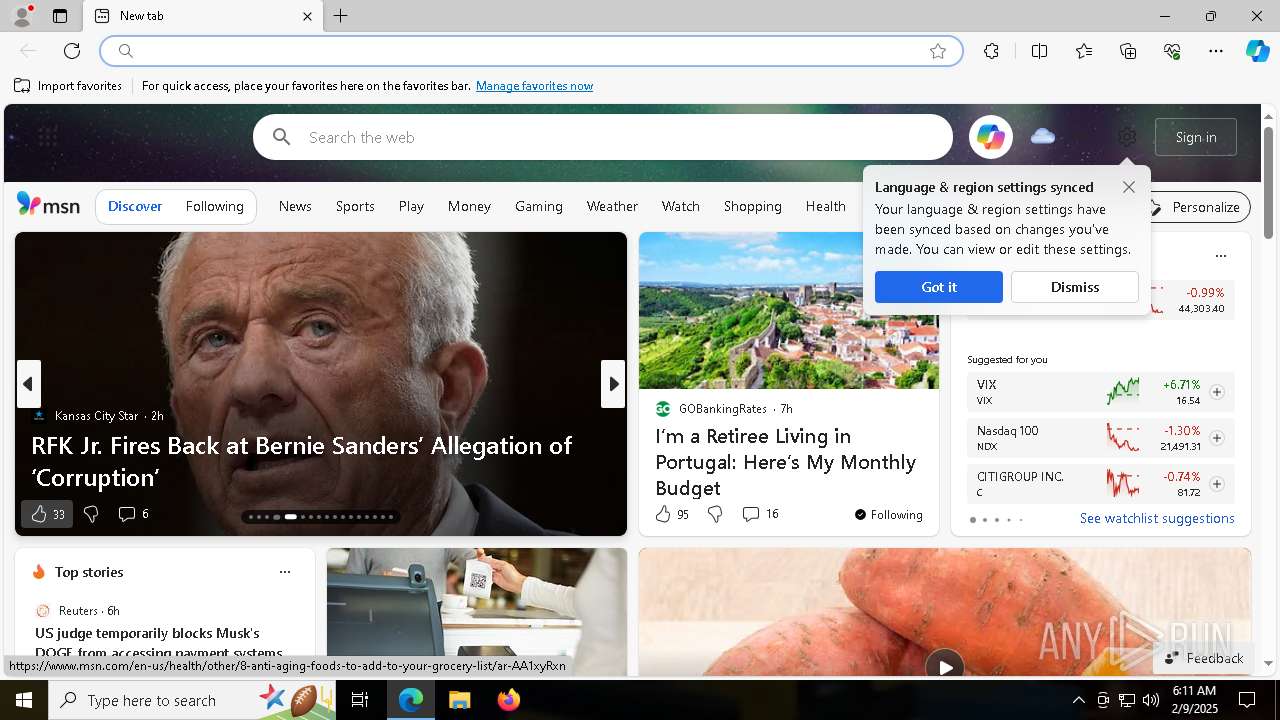The image size is (1280, 720).
Task: Open the Shopping menu item
Action: 752,206
